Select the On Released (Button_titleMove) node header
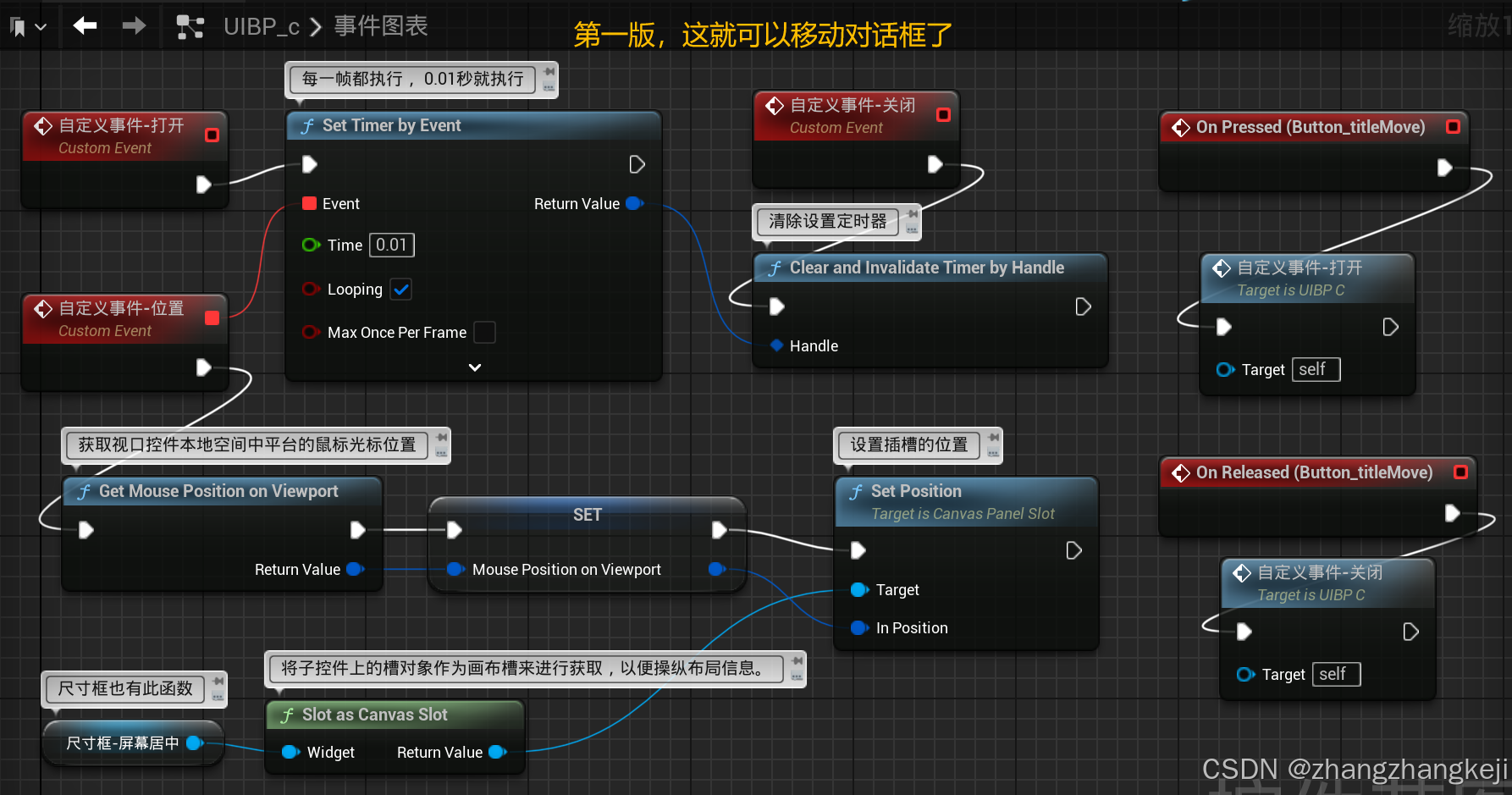Screen dimensions: 1512x795 coord(1314,472)
